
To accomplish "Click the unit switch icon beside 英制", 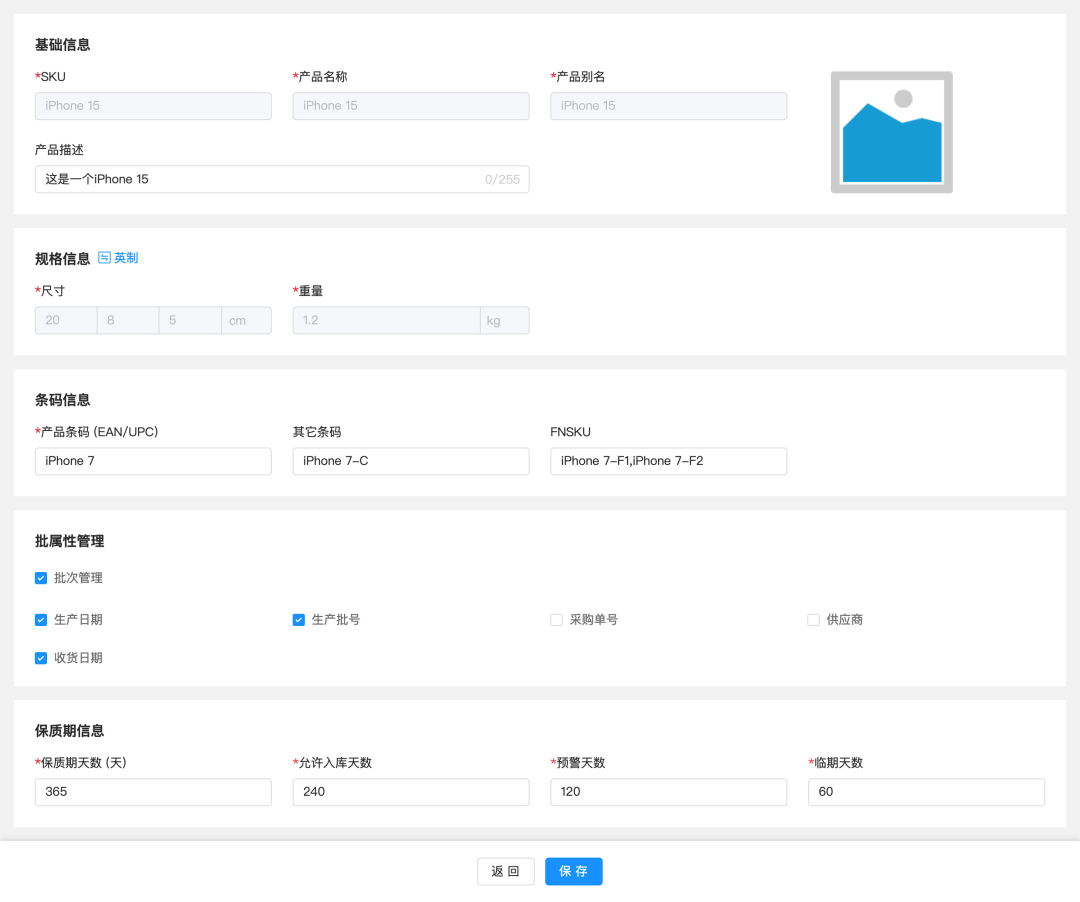I will (104, 258).
